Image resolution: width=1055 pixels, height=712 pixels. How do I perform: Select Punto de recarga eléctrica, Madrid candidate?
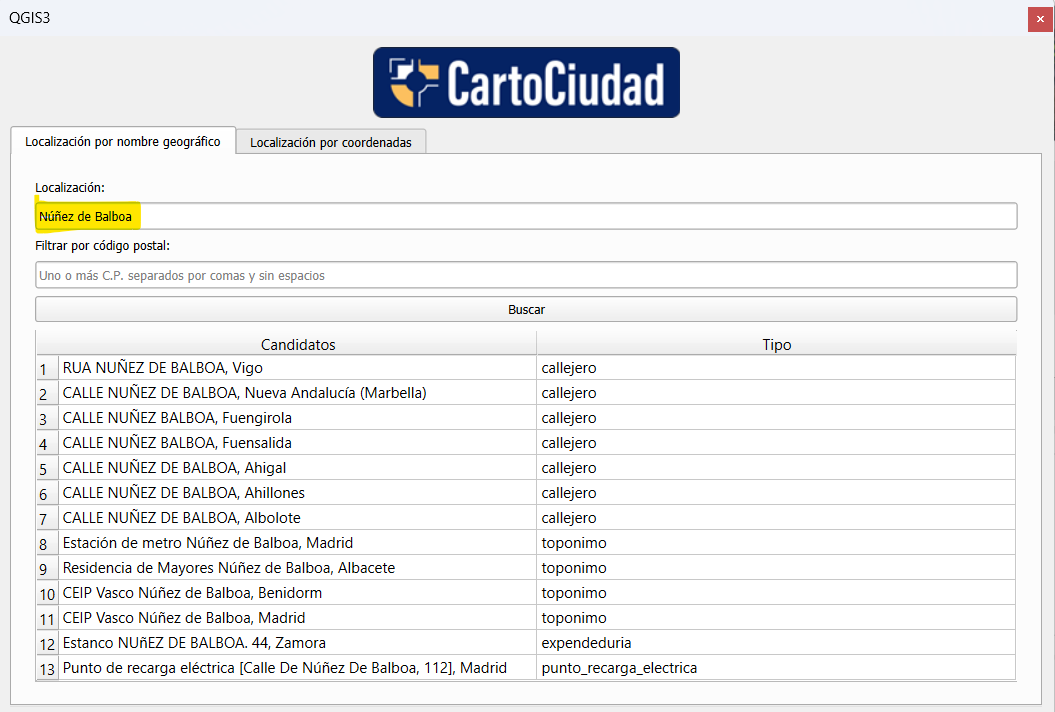[297, 668]
